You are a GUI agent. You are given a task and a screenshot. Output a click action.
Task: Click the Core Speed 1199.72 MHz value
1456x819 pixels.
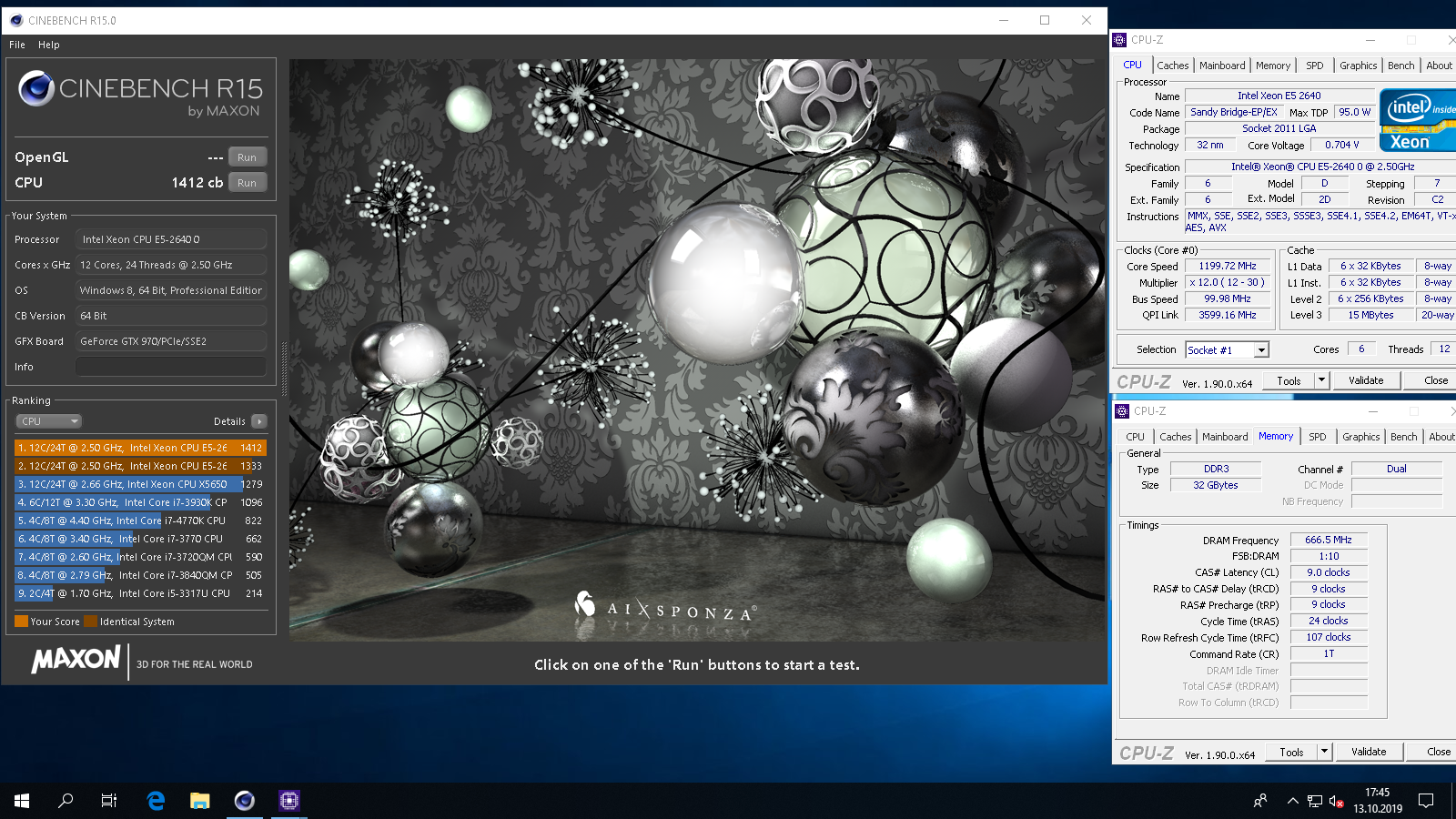tap(1227, 266)
